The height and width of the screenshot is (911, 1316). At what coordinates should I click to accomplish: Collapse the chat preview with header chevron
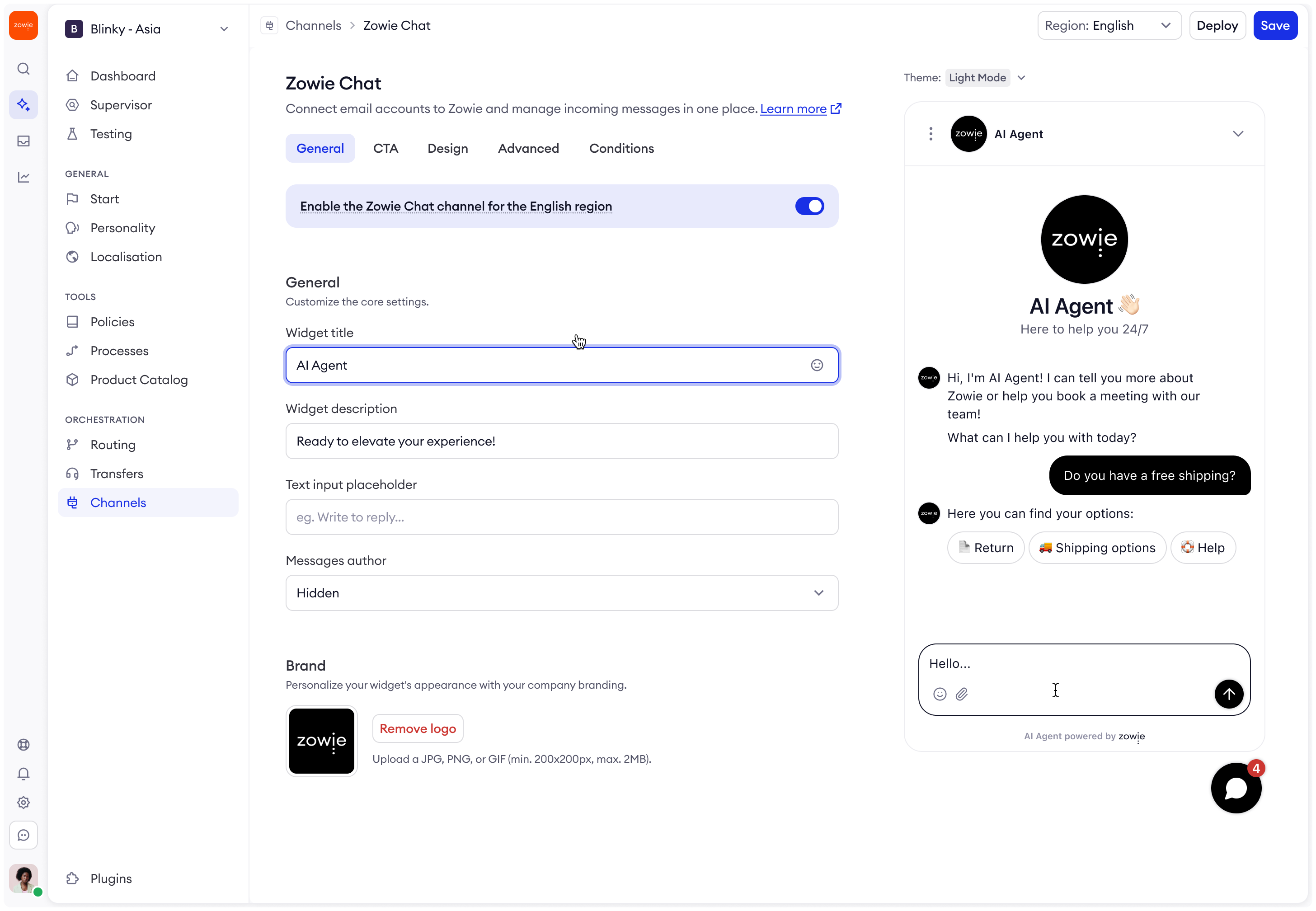click(x=1238, y=134)
